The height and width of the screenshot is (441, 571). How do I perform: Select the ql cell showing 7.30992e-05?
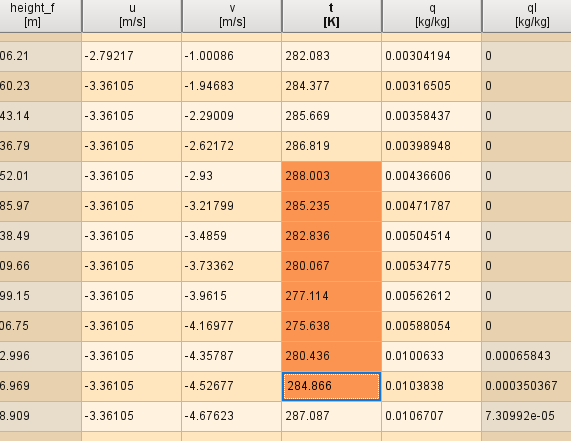click(x=527, y=416)
